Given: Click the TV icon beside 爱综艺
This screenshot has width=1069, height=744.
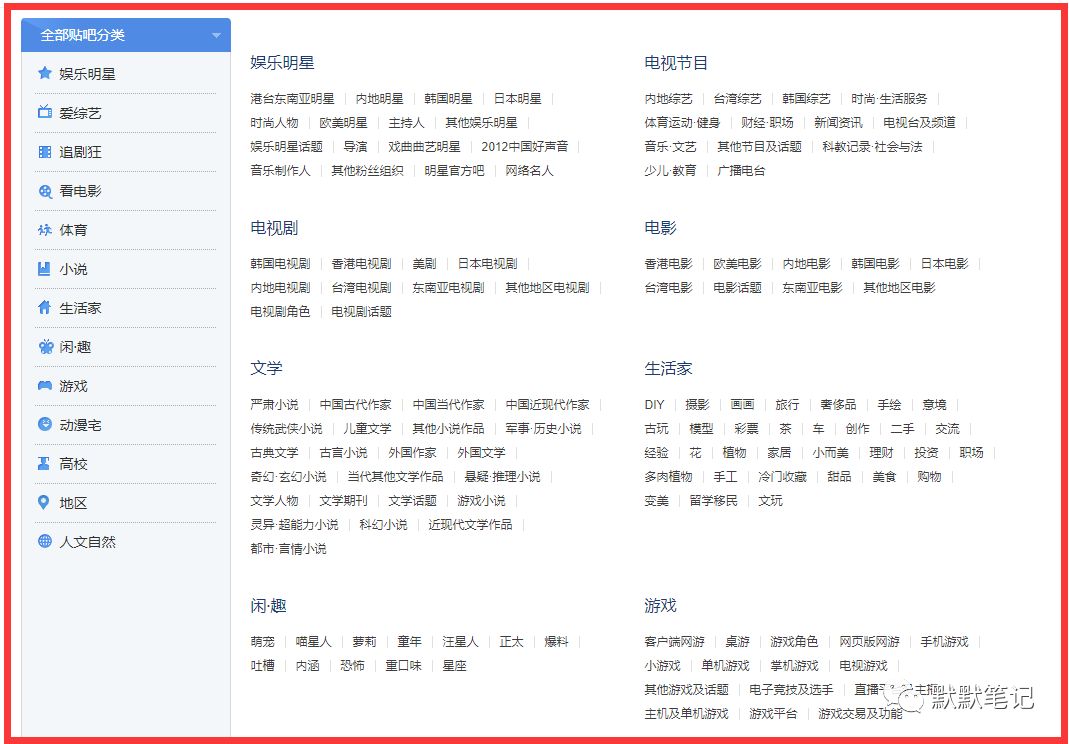Looking at the screenshot, I should click(x=45, y=112).
